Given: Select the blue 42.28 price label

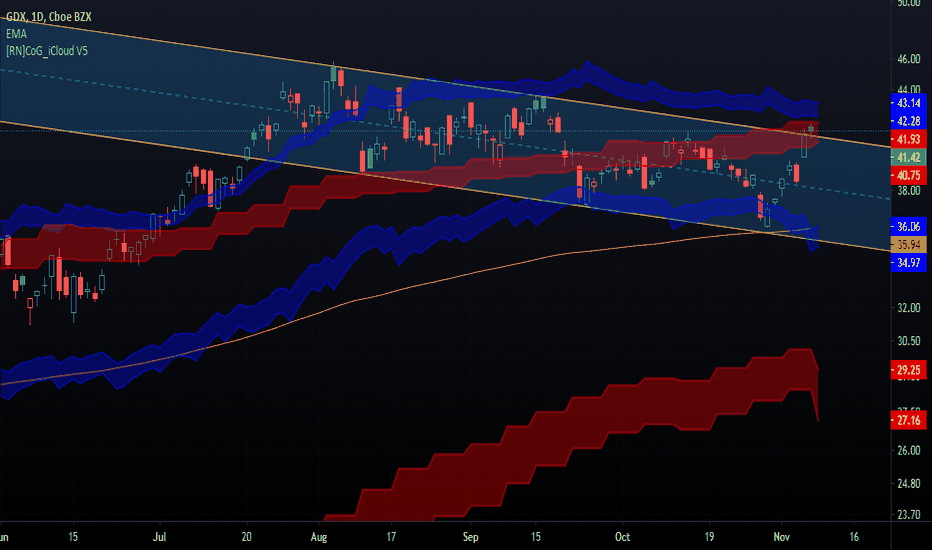Looking at the screenshot, I should coord(908,121).
